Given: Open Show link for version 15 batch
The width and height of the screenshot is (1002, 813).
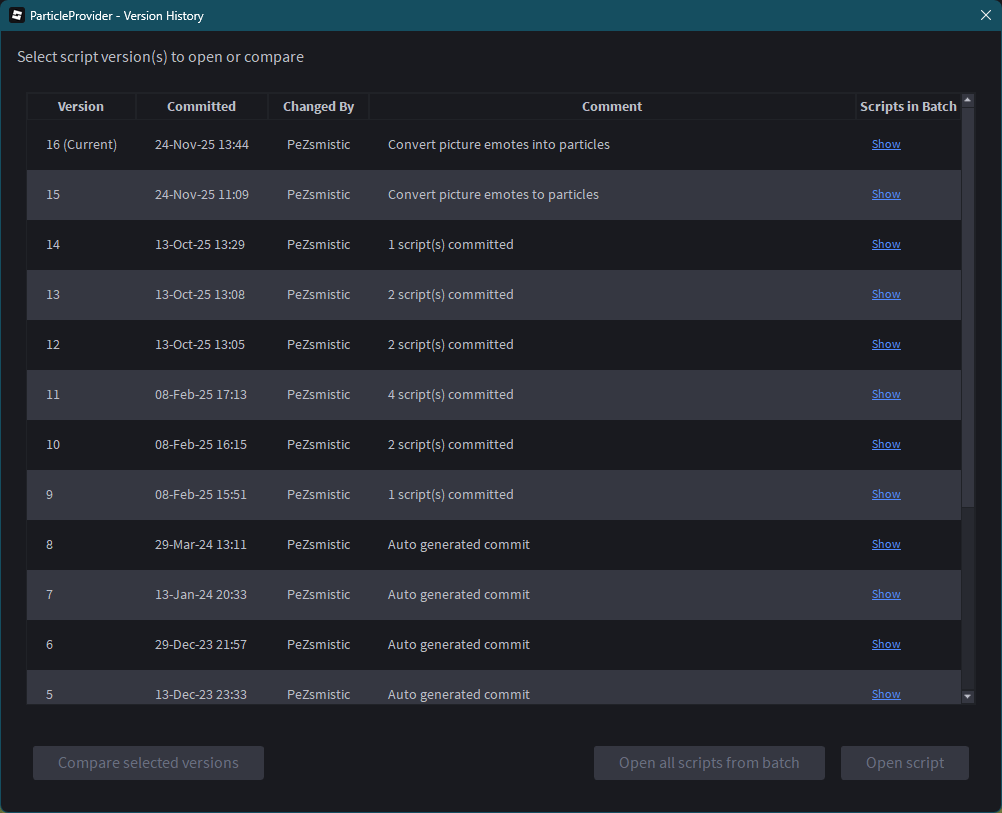Looking at the screenshot, I should point(886,194).
